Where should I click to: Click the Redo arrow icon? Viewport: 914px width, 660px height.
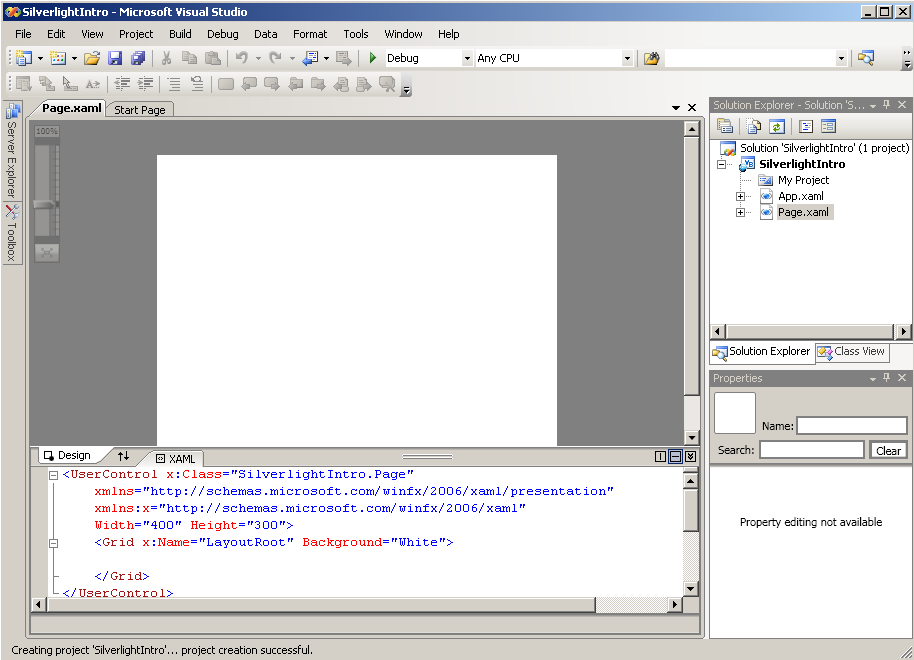point(275,58)
